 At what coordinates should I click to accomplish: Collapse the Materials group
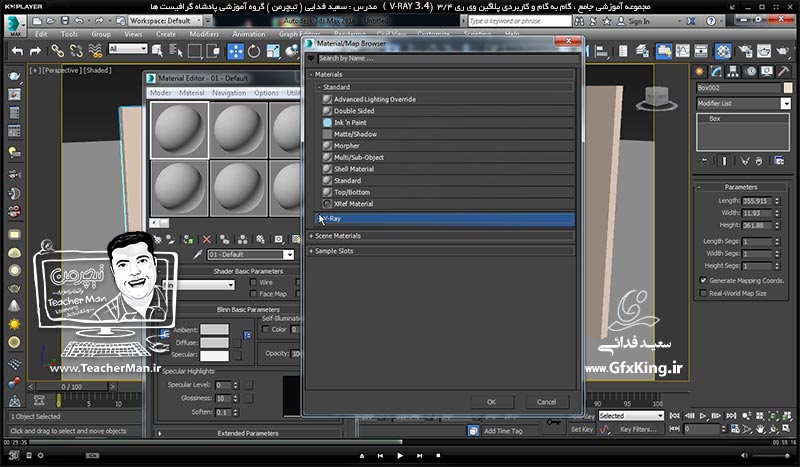click(x=441, y=75)
